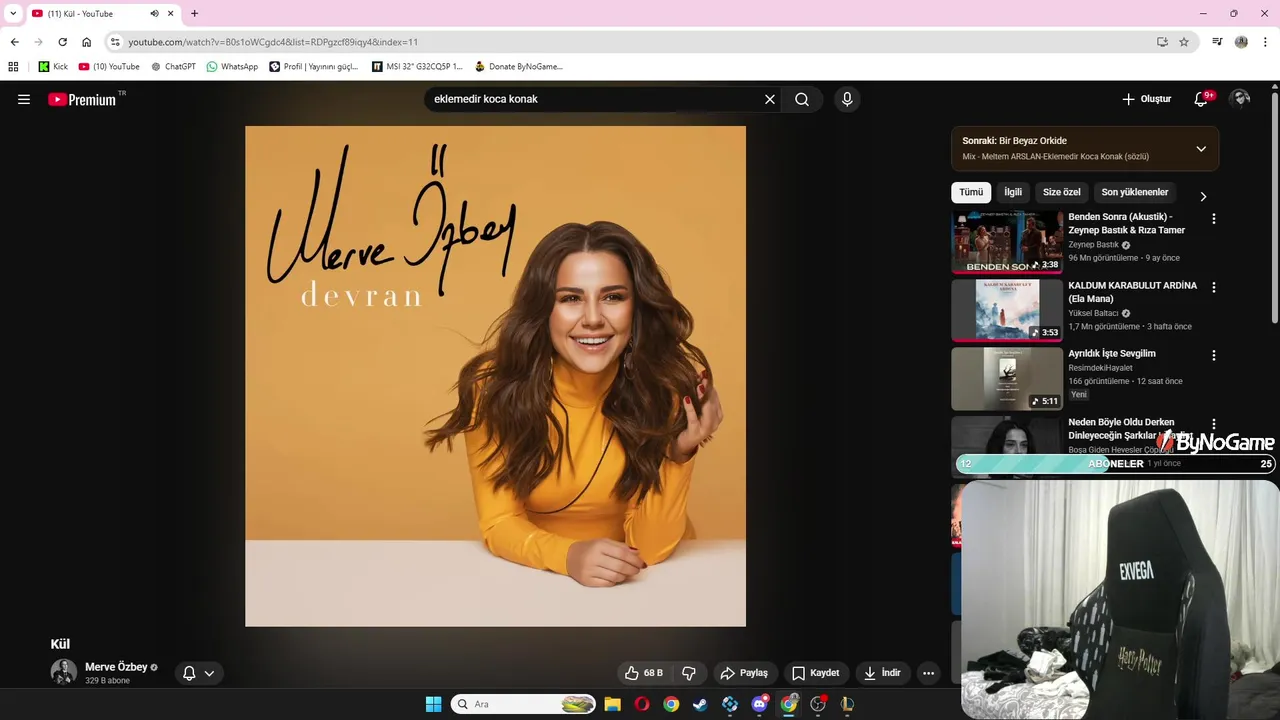Open Chrome three-dot menu

1266,42
